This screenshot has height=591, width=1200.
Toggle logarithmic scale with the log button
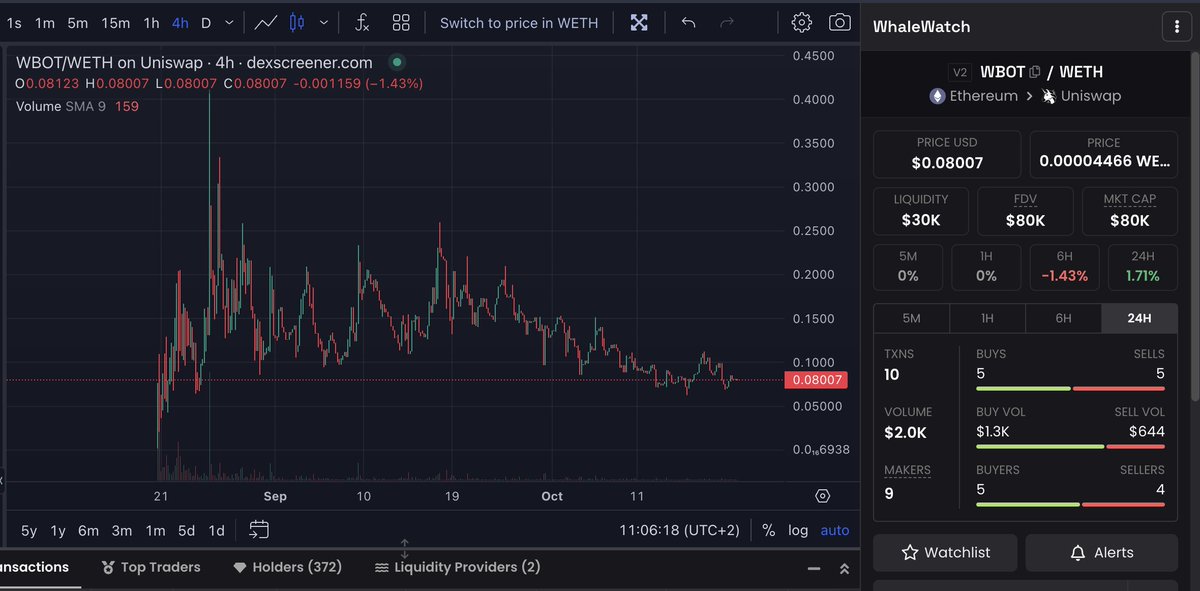click(798, 531)
